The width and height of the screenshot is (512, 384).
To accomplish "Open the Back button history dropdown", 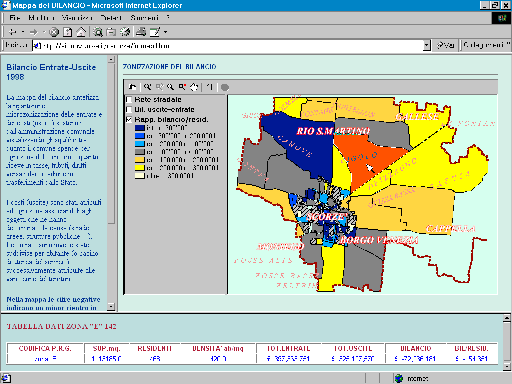I will click(23, 32).
